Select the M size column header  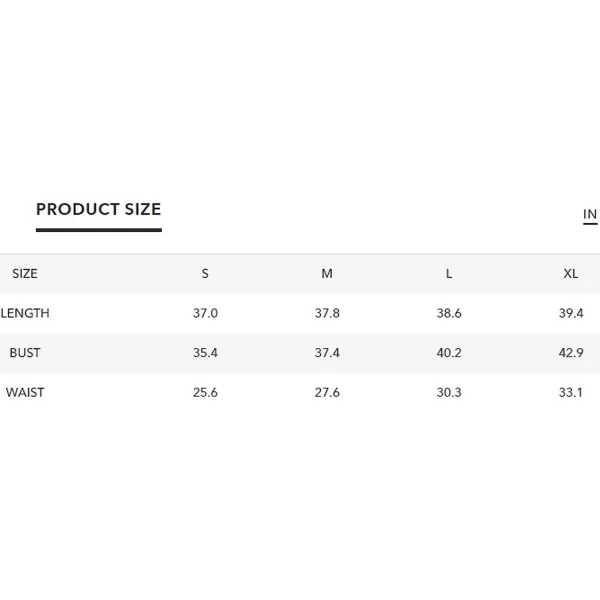point(327,274)
